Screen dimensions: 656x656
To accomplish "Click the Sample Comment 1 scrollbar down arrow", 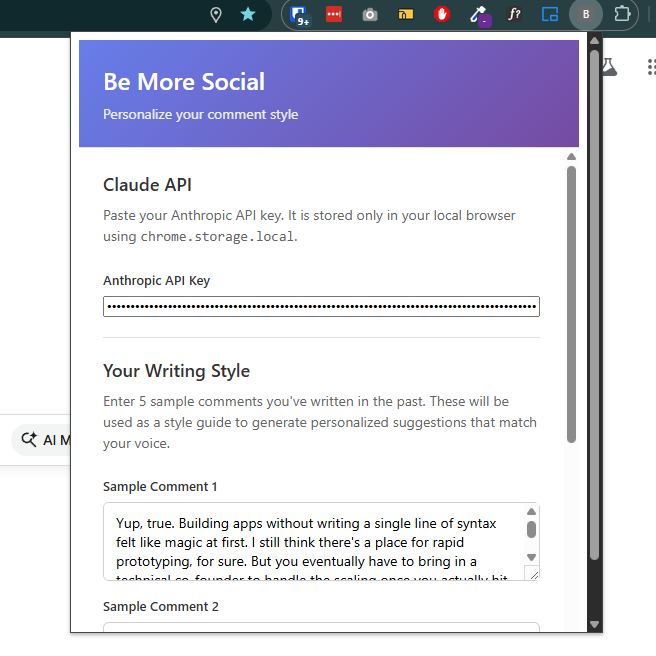I will point(531,557).
